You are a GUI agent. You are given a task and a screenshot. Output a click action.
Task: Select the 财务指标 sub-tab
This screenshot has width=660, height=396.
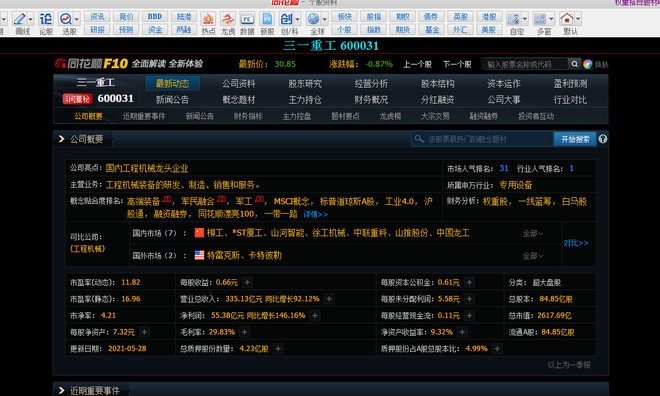point(248,116)
